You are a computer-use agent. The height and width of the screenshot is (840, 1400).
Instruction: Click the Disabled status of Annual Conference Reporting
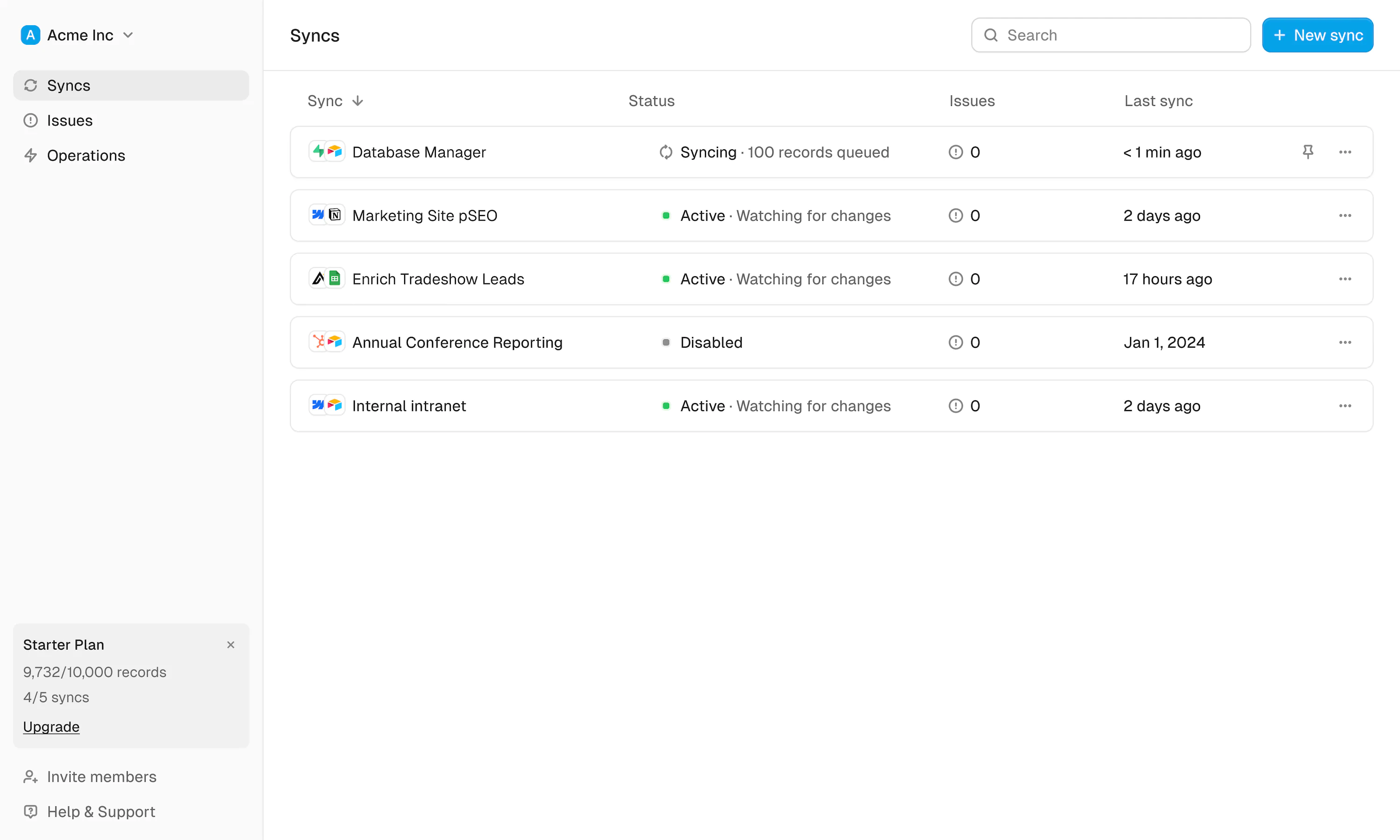tap(702, 342)
